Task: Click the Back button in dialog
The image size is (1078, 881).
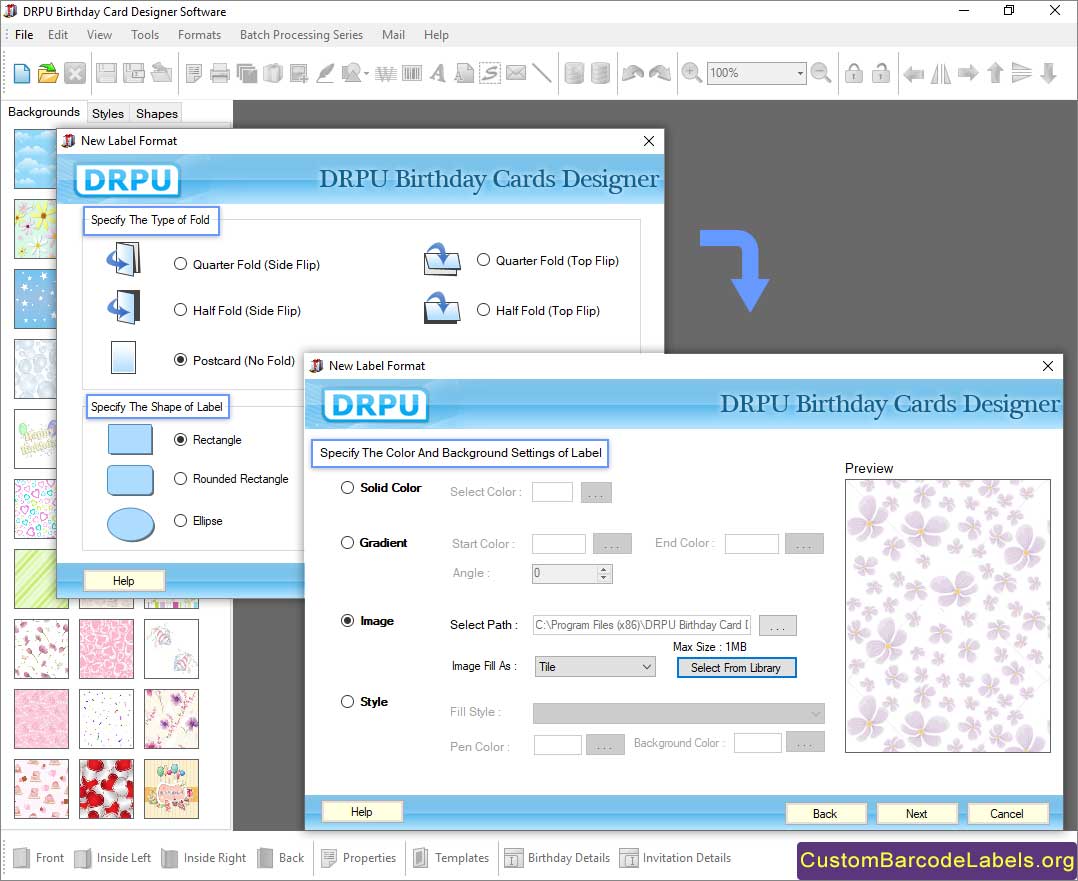Action: 825,814
